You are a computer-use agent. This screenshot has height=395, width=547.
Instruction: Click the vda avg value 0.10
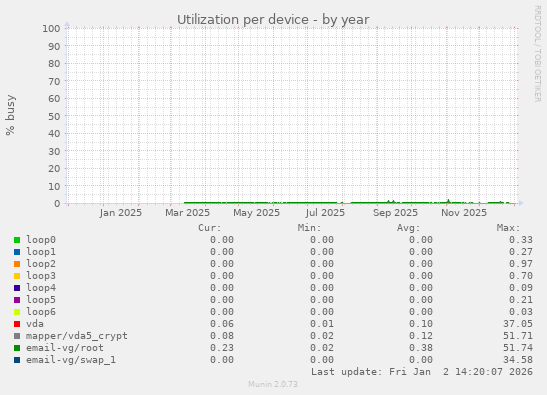coord(421,324)
